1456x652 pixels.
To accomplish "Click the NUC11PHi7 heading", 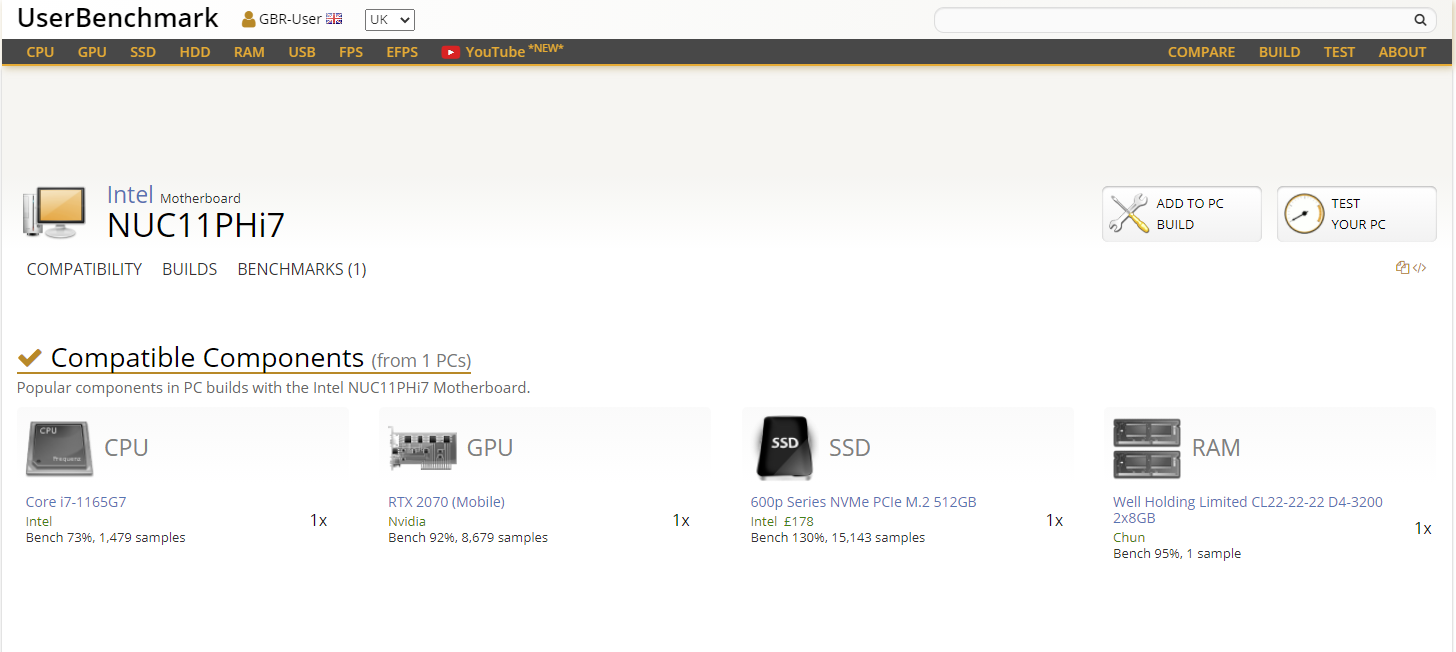I will tap(196, 225).
